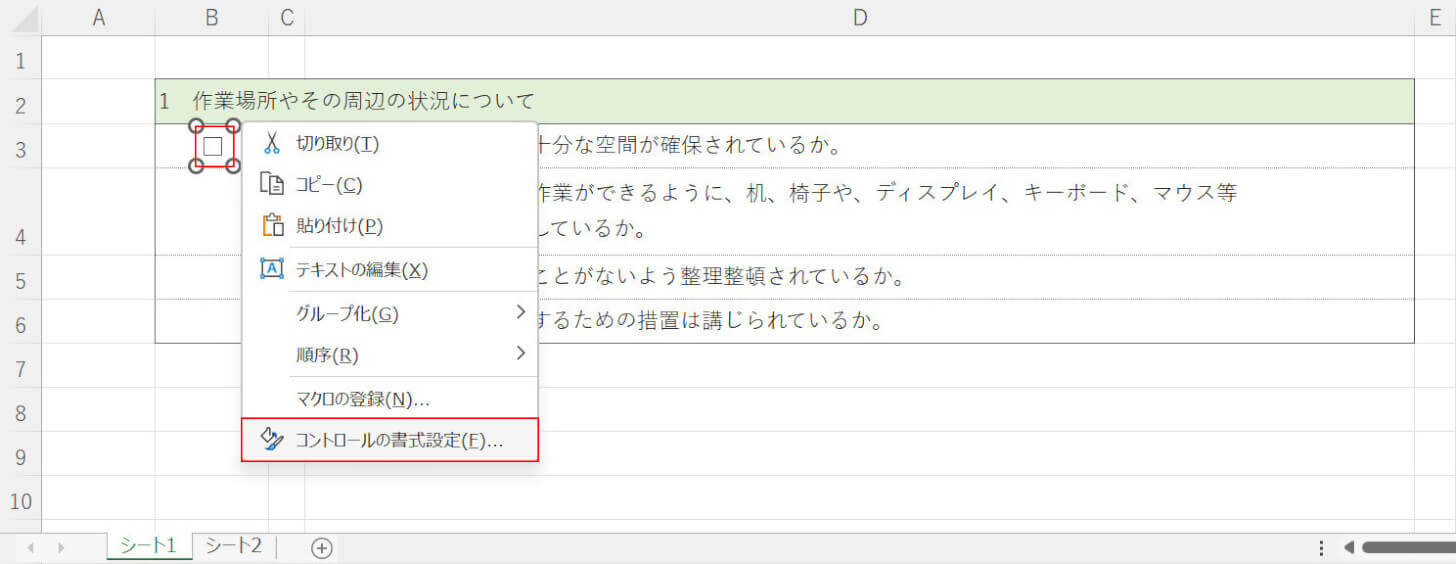Click the Paste clipboard icon

coord(271,226)
